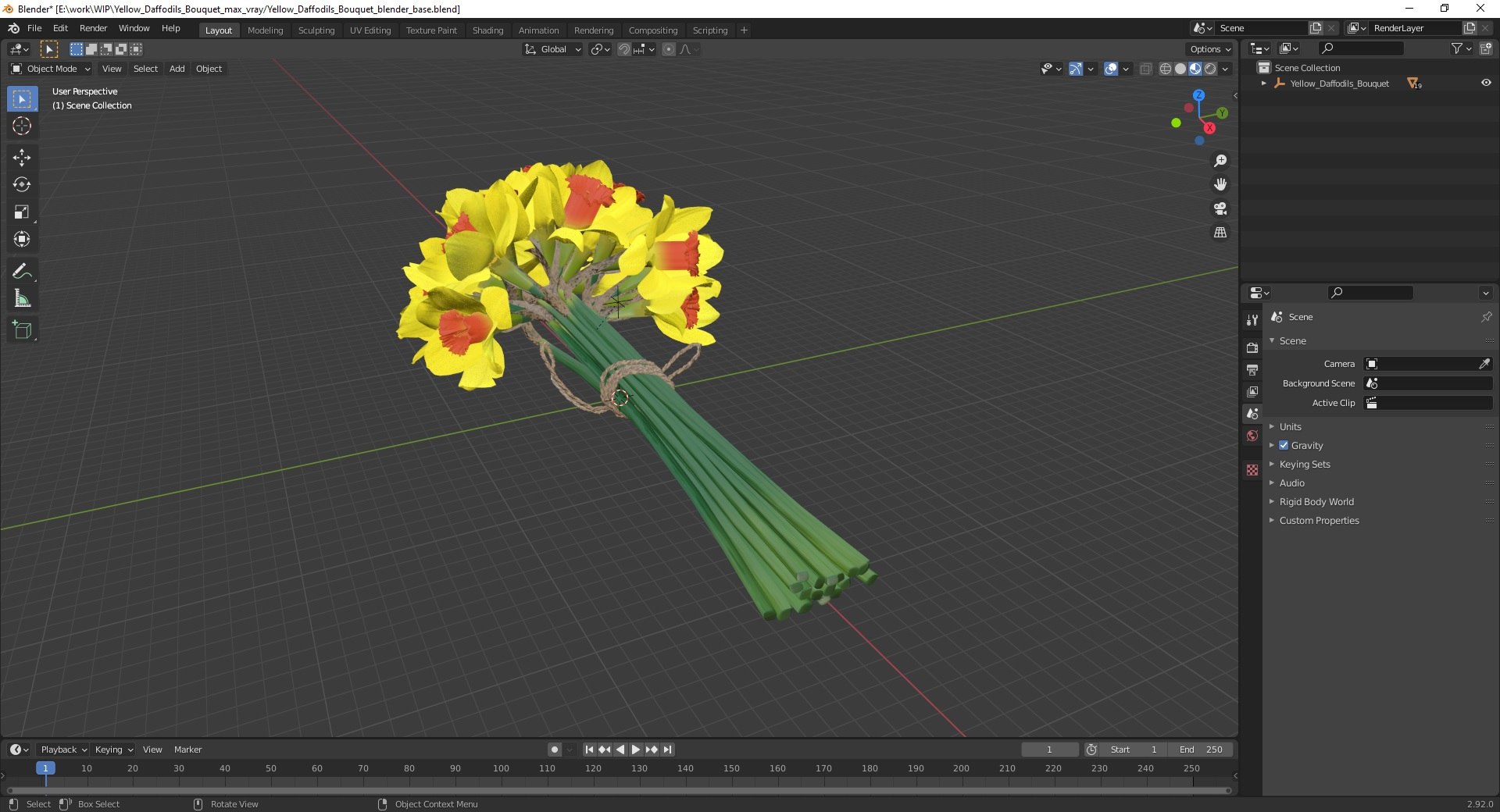
Task: Toggle viewport gizmos display
Action: point(1076,69)
